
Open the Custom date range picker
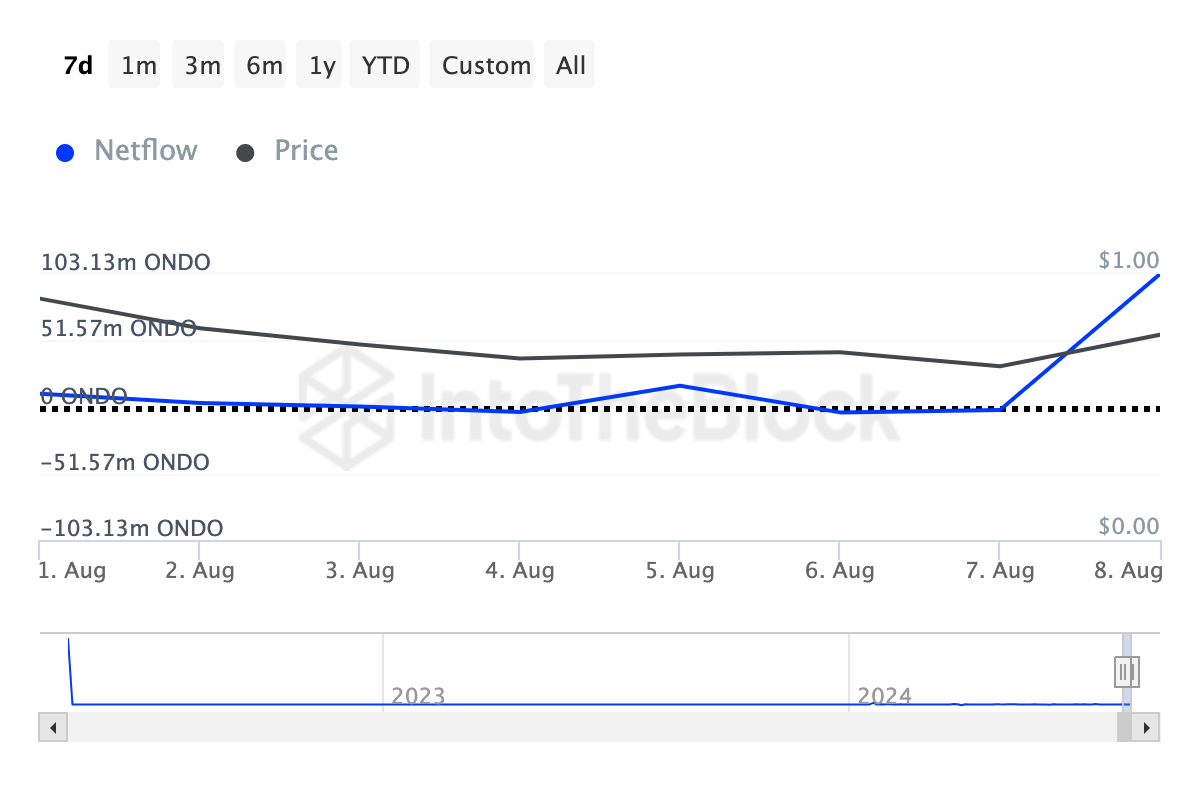[x=486, y=66]
